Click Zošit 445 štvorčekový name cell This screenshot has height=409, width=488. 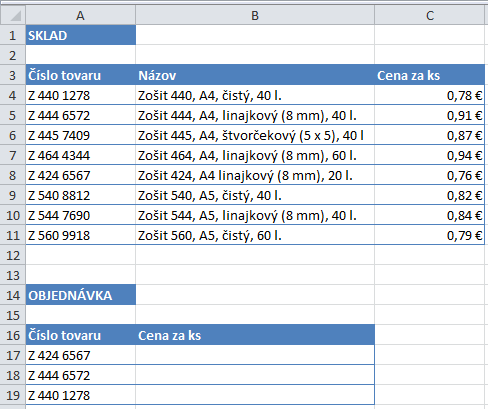255,135
